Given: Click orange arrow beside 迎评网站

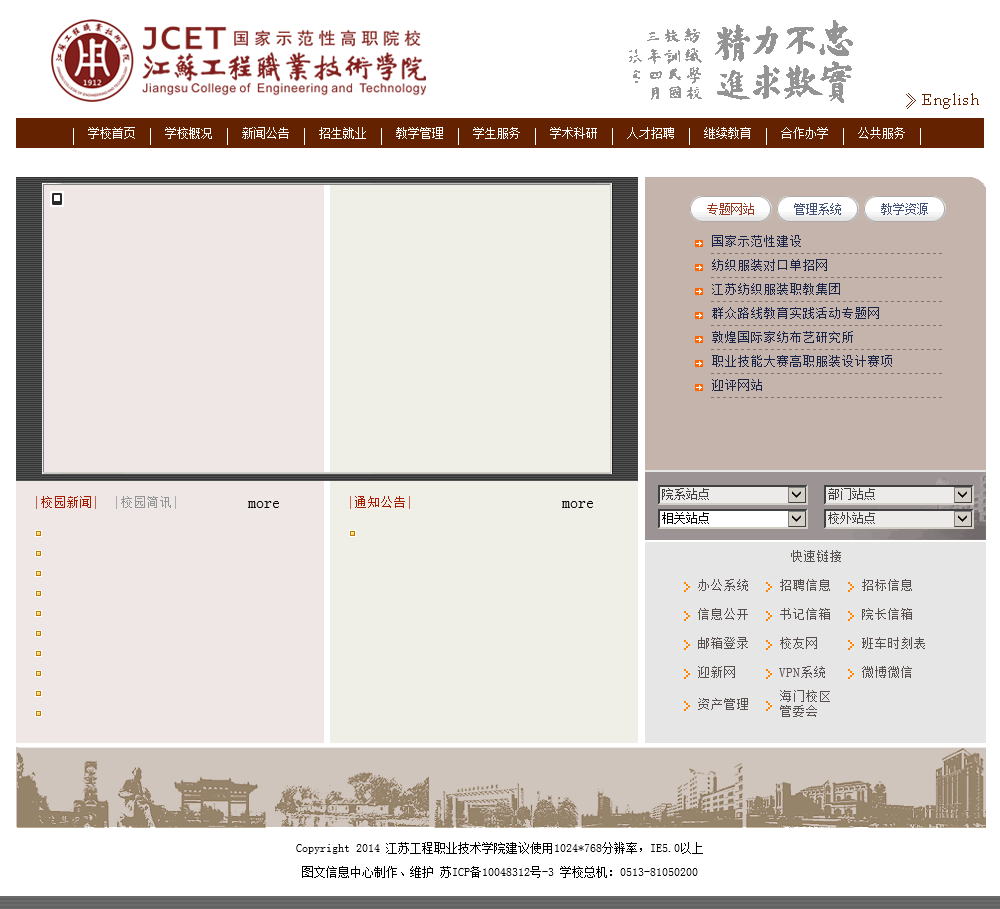Looking at the screenshot, I should tap(699, 387).
